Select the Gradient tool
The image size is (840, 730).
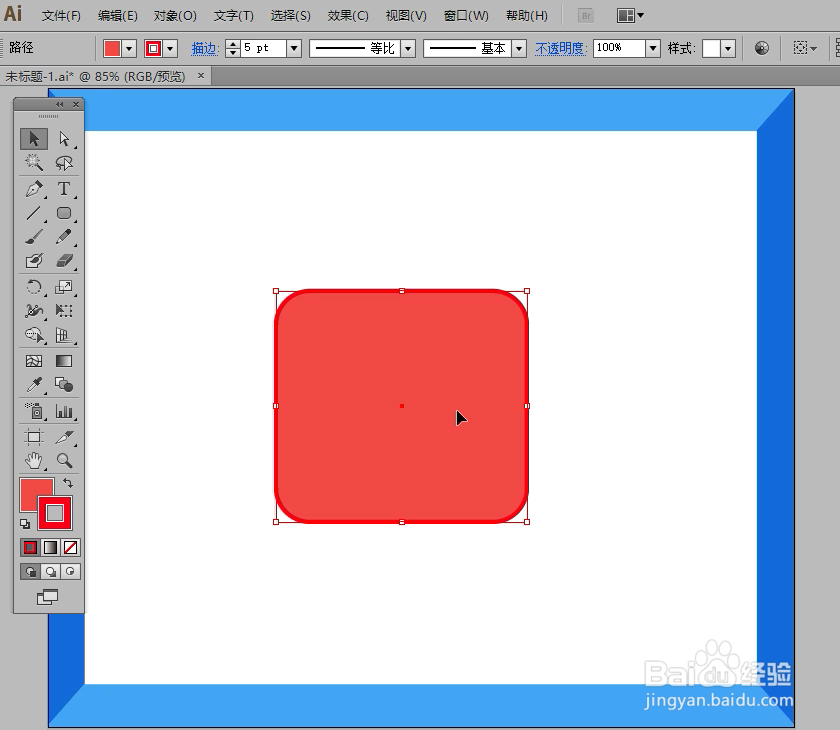point(64,361)
